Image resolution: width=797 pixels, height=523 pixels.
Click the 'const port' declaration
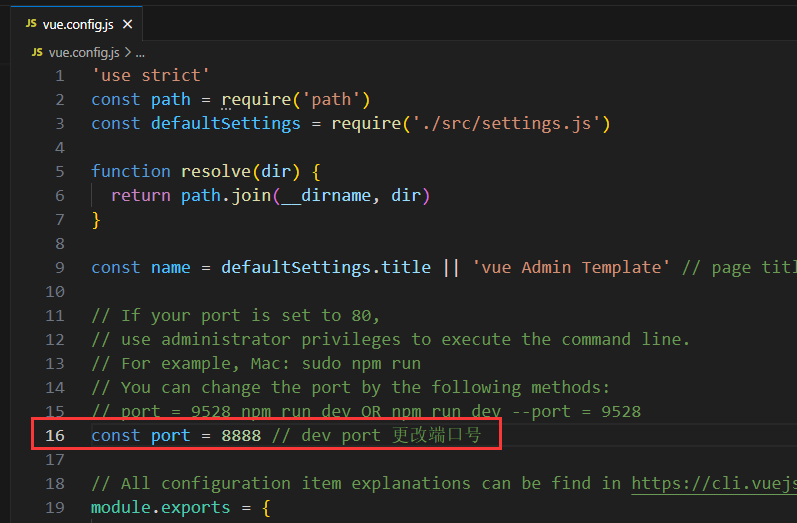pyautogui.click(x=140, y=436)
